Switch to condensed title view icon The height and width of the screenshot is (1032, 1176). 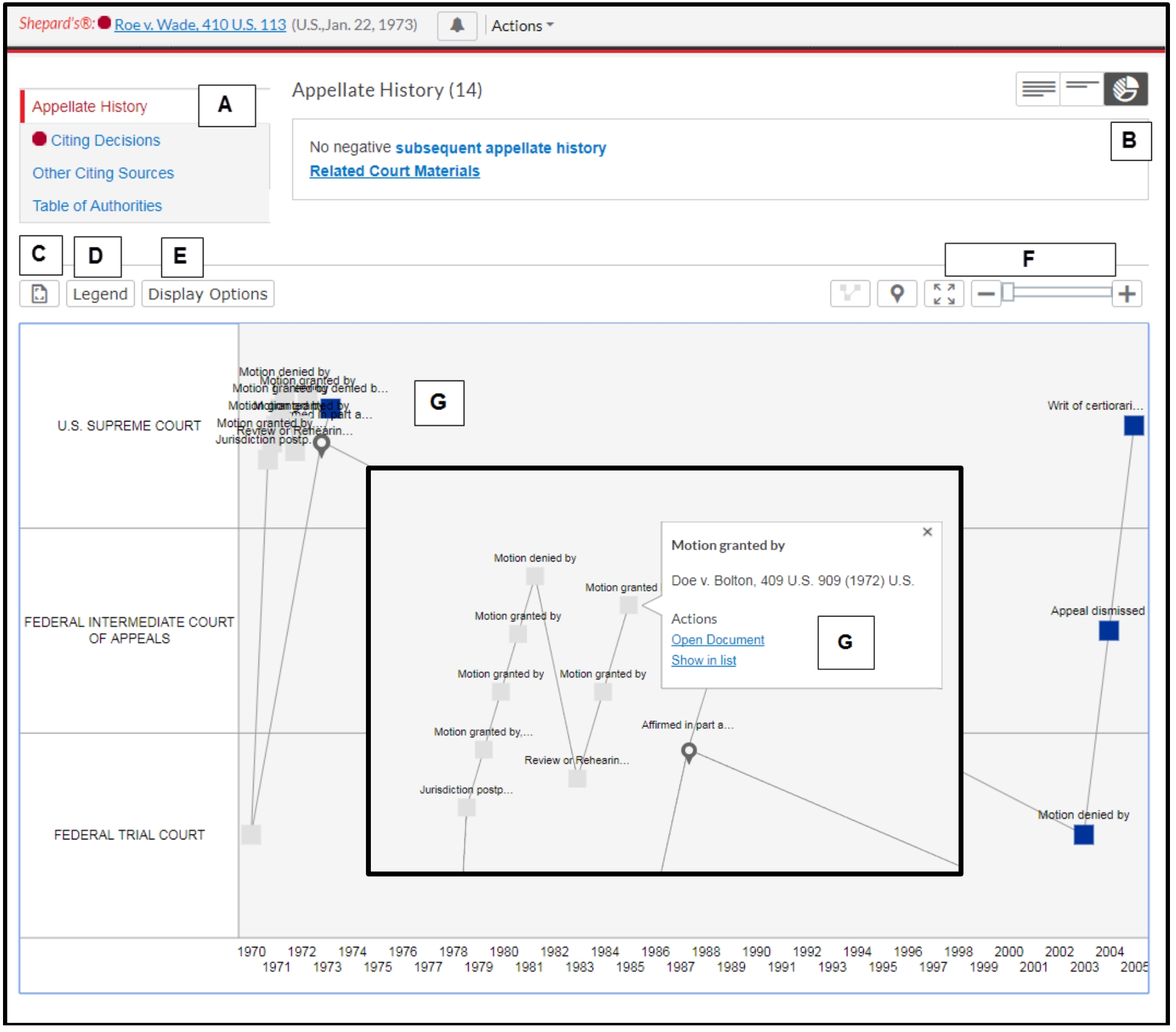1081,89
